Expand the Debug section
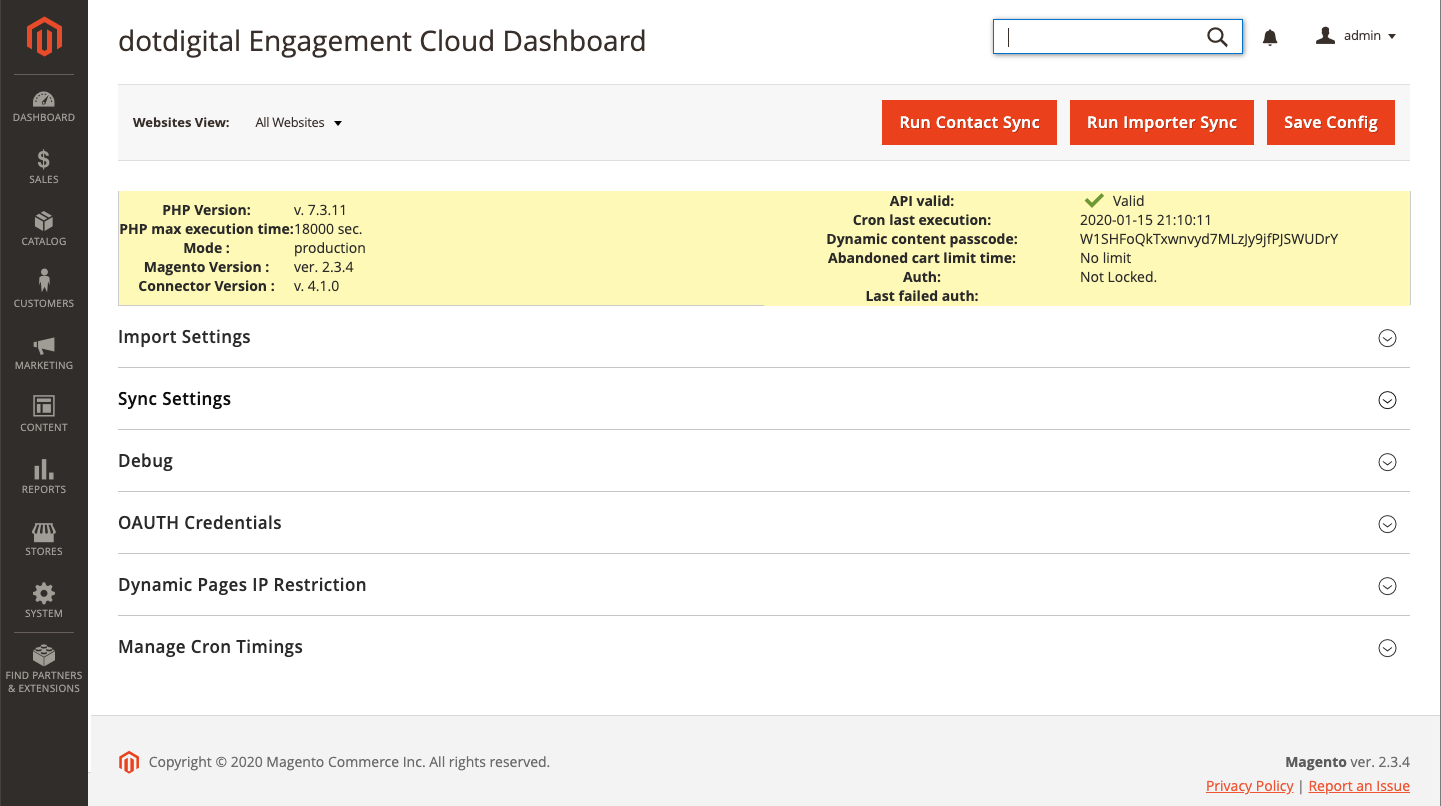This screenshot has width=1441, height=806. pyautogui.click(x=764, y=461)
